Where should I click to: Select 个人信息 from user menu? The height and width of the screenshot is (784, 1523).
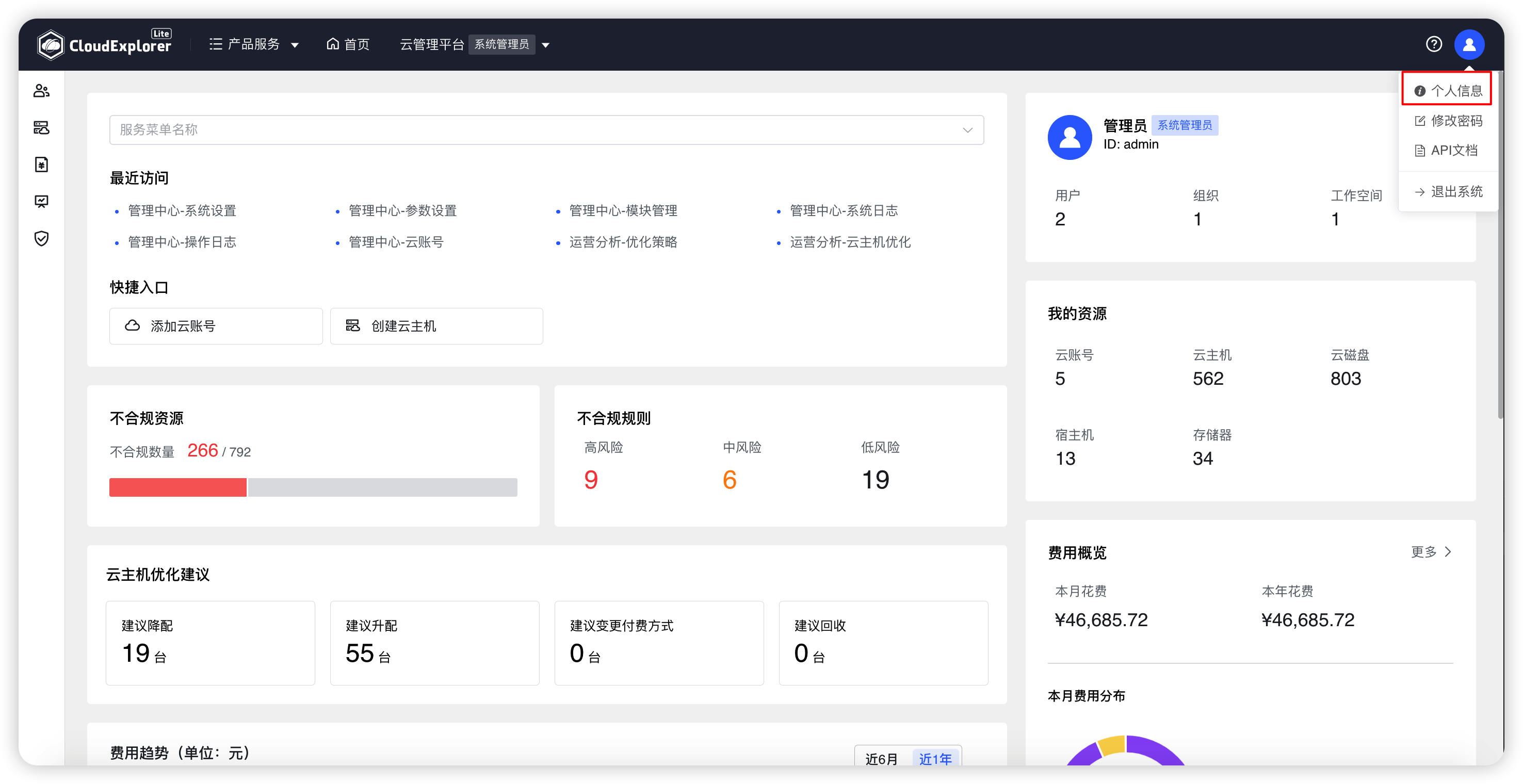pos(1448,90)
